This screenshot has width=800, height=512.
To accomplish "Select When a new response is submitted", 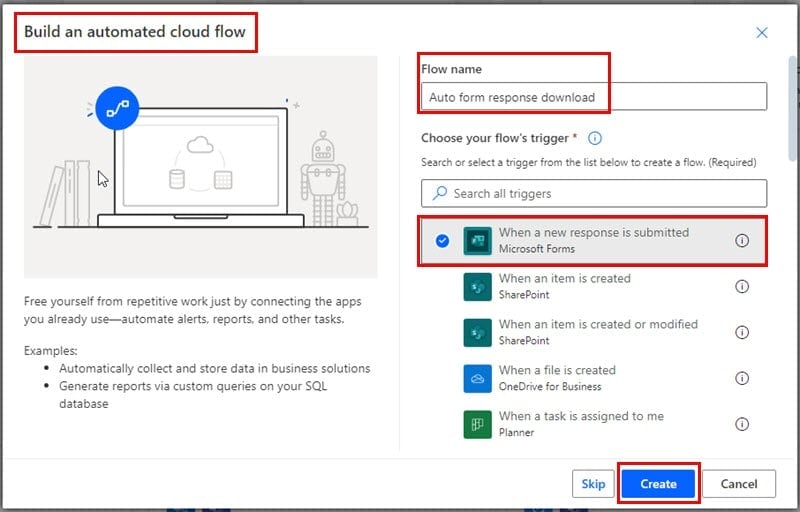I will pyautogui.click(x=593, y=241).
